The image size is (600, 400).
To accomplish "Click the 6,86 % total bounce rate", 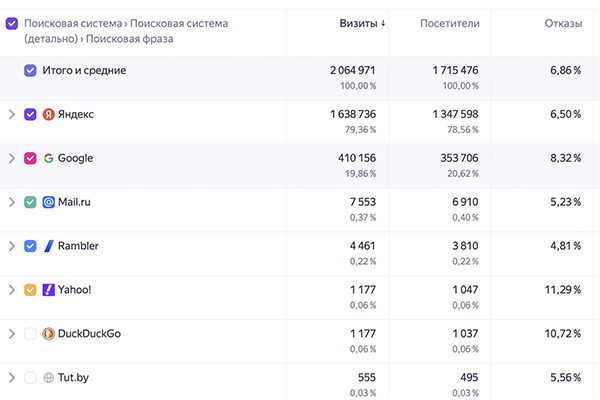I will 566,70.
